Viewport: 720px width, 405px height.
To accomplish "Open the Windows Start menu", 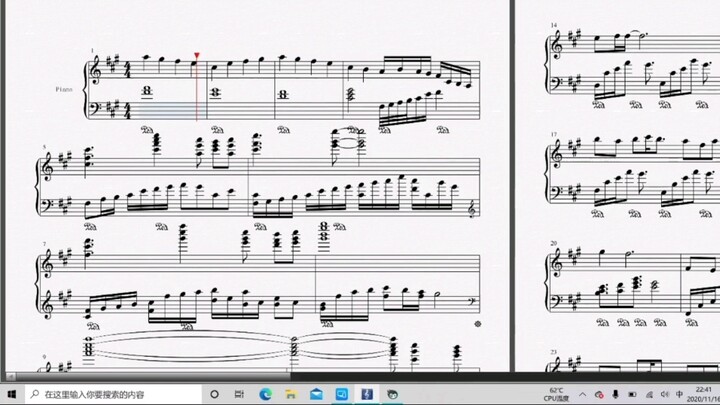I will point(11,394).
